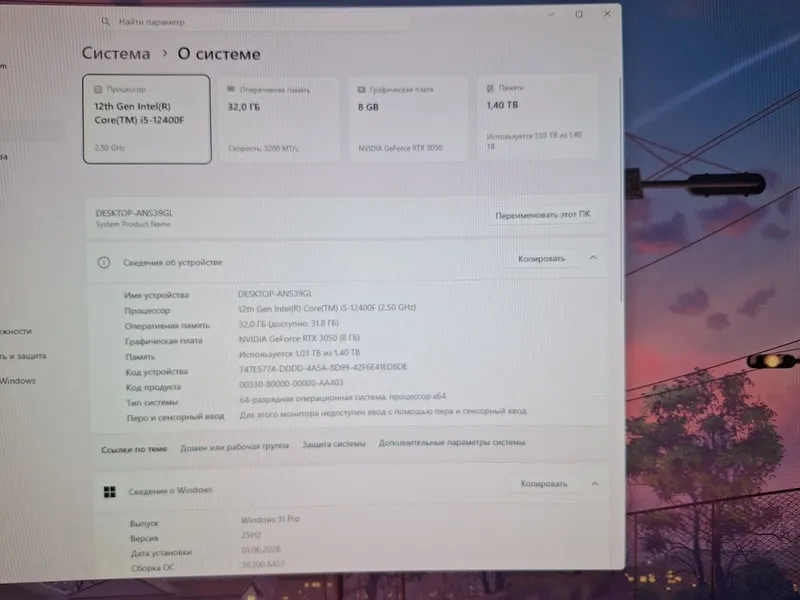800x600 pixels.
Task: Maximize the settings window
Action: [579, 14]
